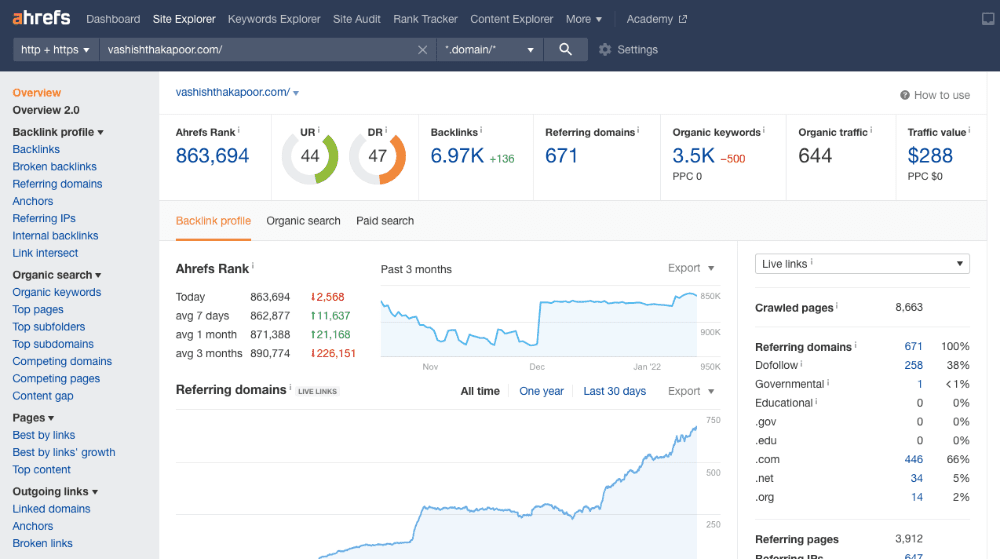The image size is (1000, 559).
Task: Switch to the Organic search tab
Action: tap(304, 221)
